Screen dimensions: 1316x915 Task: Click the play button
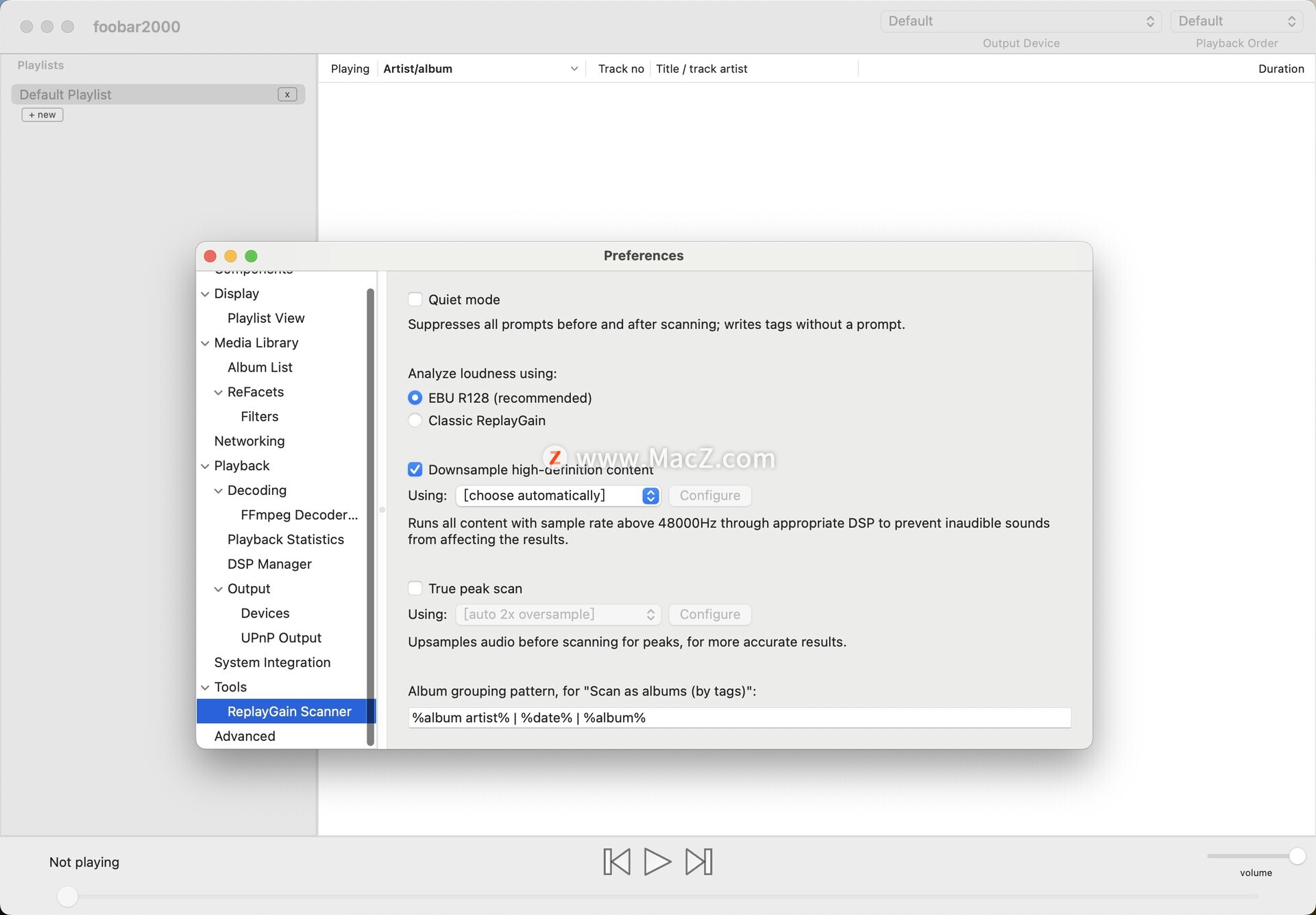[657, 862]
